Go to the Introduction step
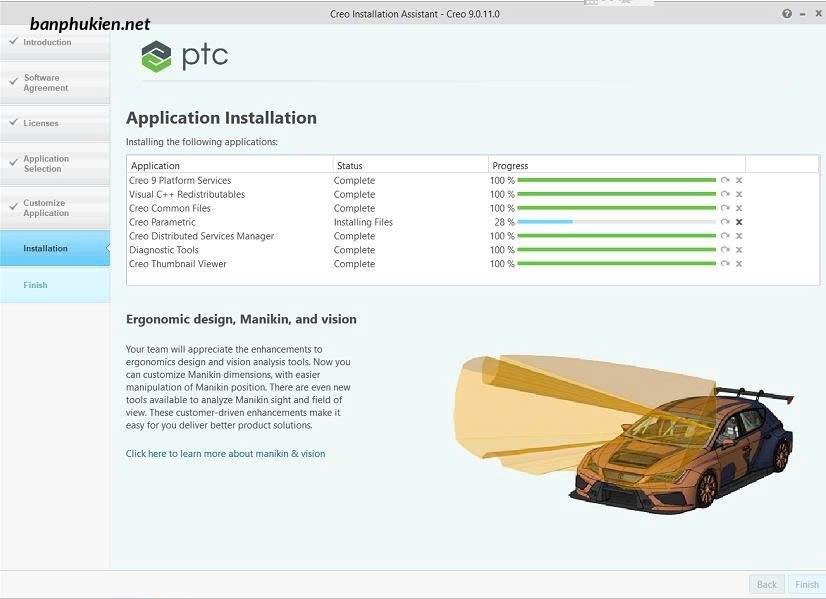The width and height of the screenshot is (826, 599). click(x=47, y=42)
